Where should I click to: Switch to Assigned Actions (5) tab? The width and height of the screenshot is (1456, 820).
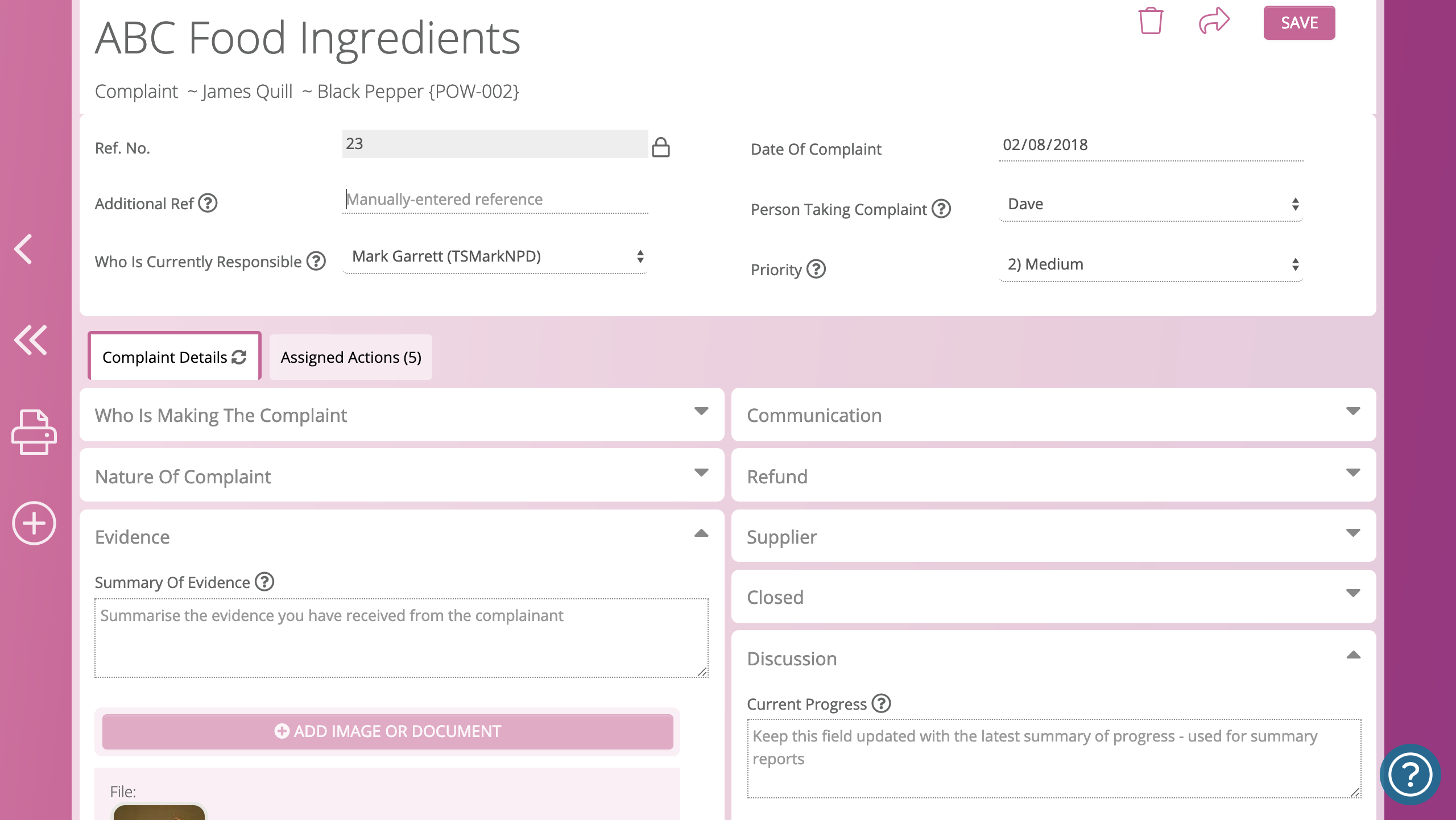[350, 357]
